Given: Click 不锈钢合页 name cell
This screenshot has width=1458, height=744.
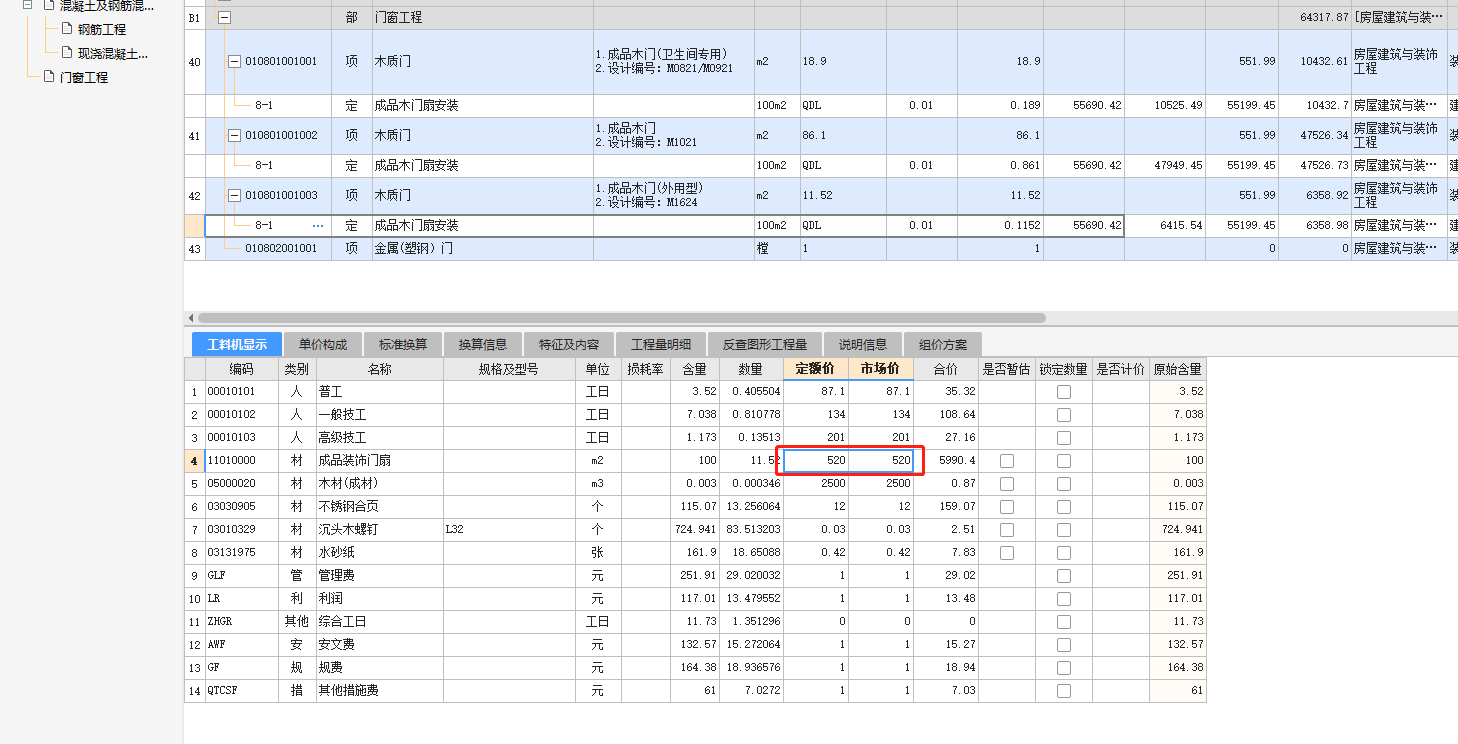Looking at the screenshot, I should tap(380, 507).
